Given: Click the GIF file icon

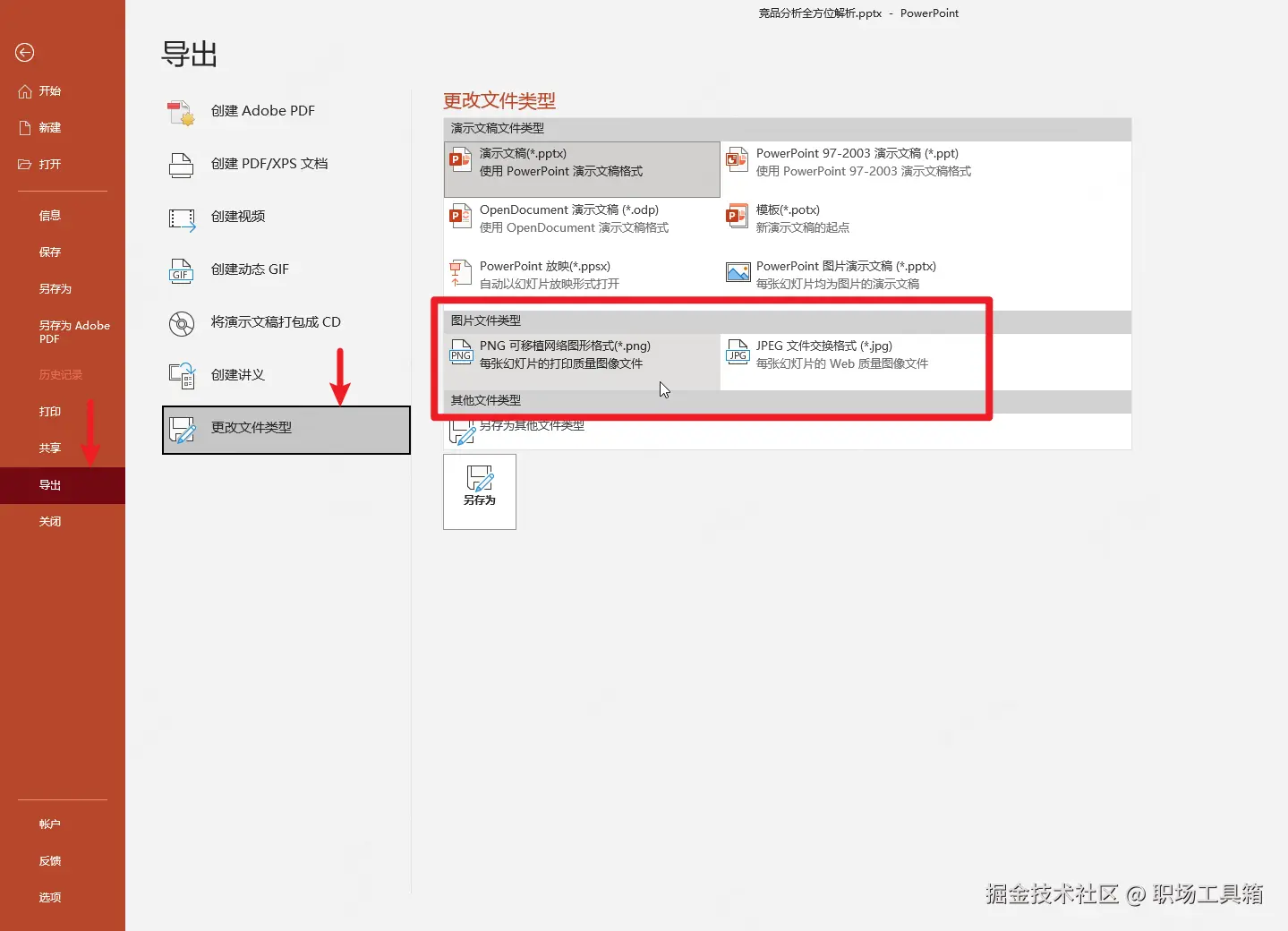Looking at the screenshot, I should (x=181, y=270).
